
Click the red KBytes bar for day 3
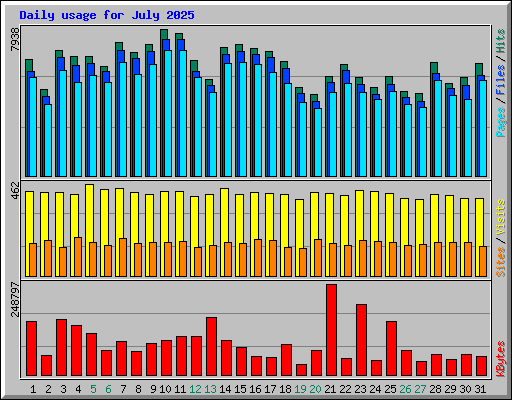click(61, 348)
